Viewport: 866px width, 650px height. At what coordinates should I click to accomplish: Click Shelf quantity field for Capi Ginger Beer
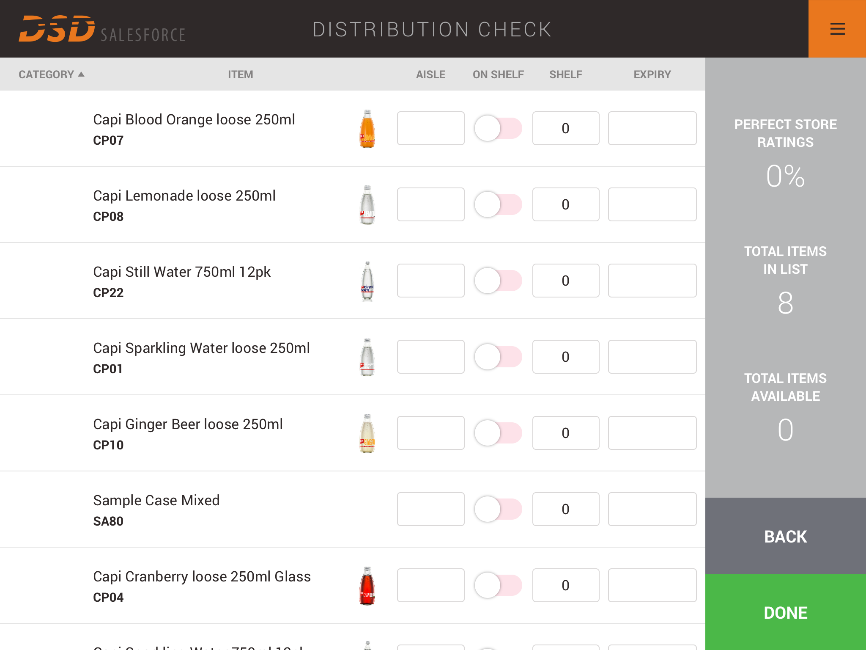point(566,433)
